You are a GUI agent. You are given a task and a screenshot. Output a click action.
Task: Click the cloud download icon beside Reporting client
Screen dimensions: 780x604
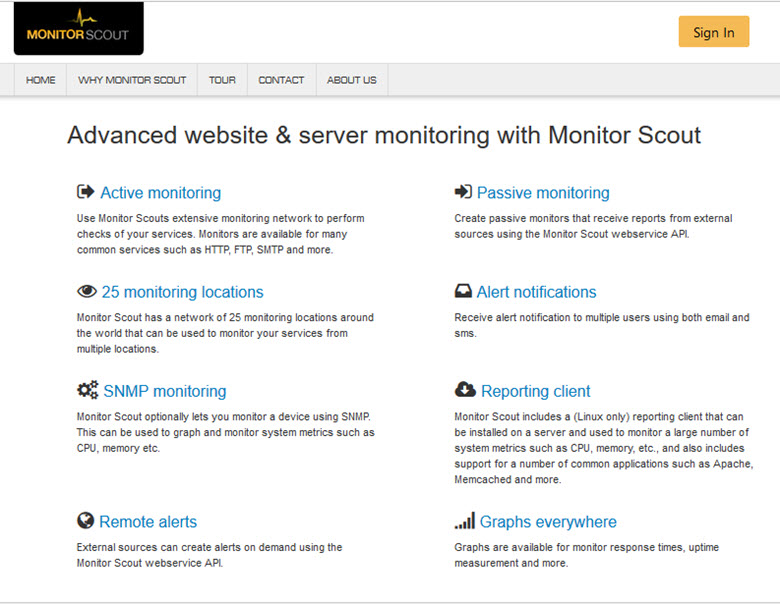tap(465, 390)
